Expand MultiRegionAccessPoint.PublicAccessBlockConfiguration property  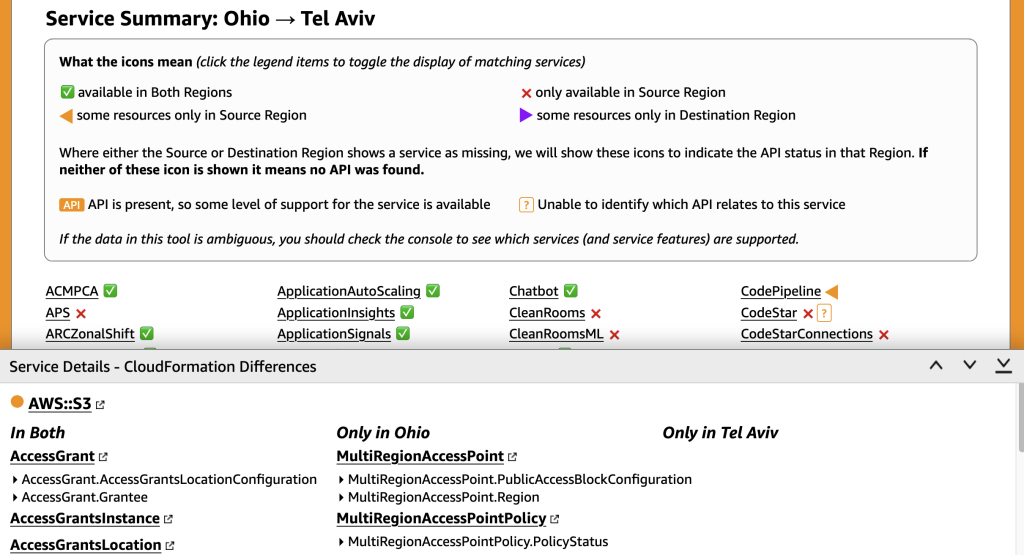point(515,479)
